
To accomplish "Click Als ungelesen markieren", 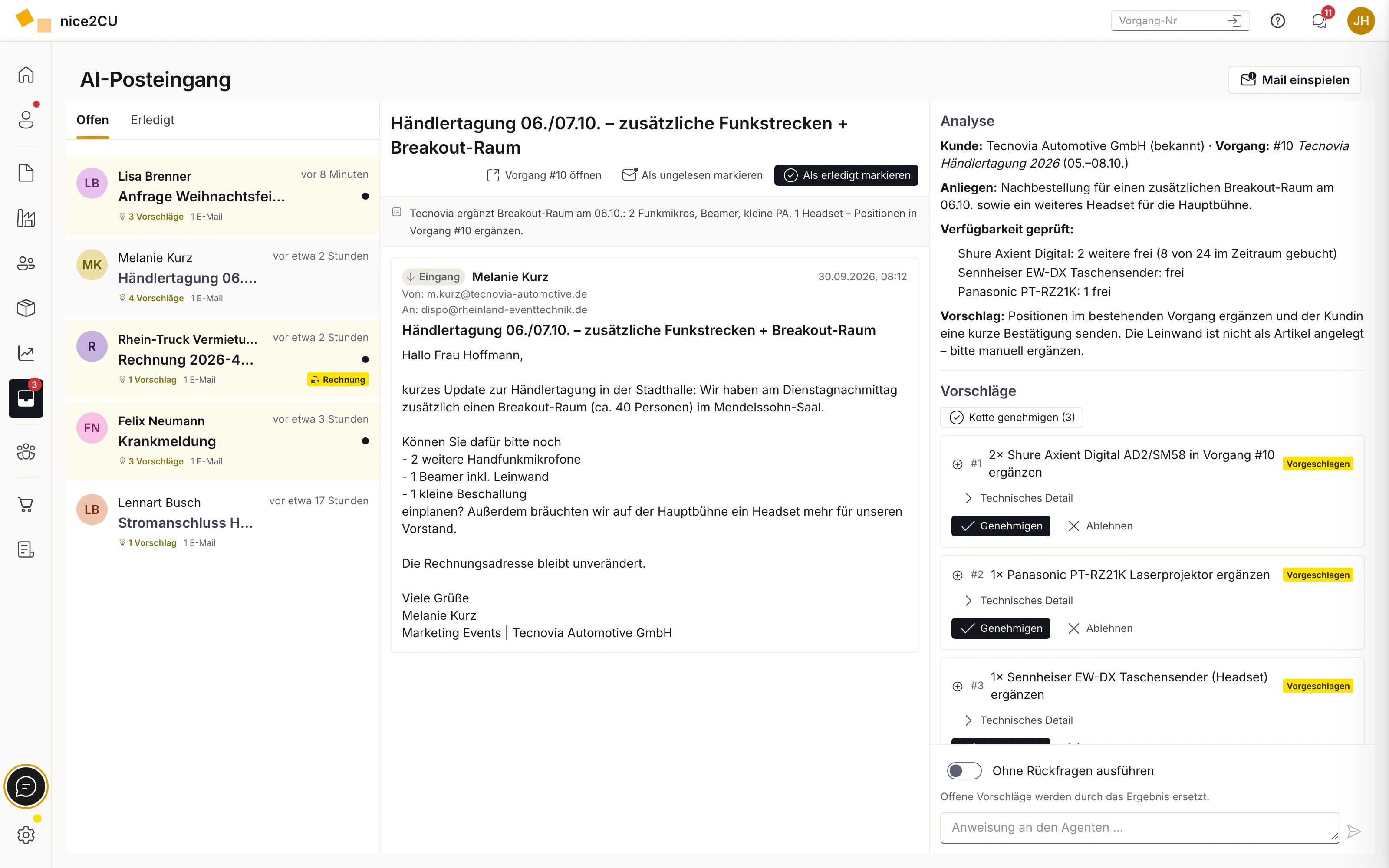I will [x=692, y=175].
